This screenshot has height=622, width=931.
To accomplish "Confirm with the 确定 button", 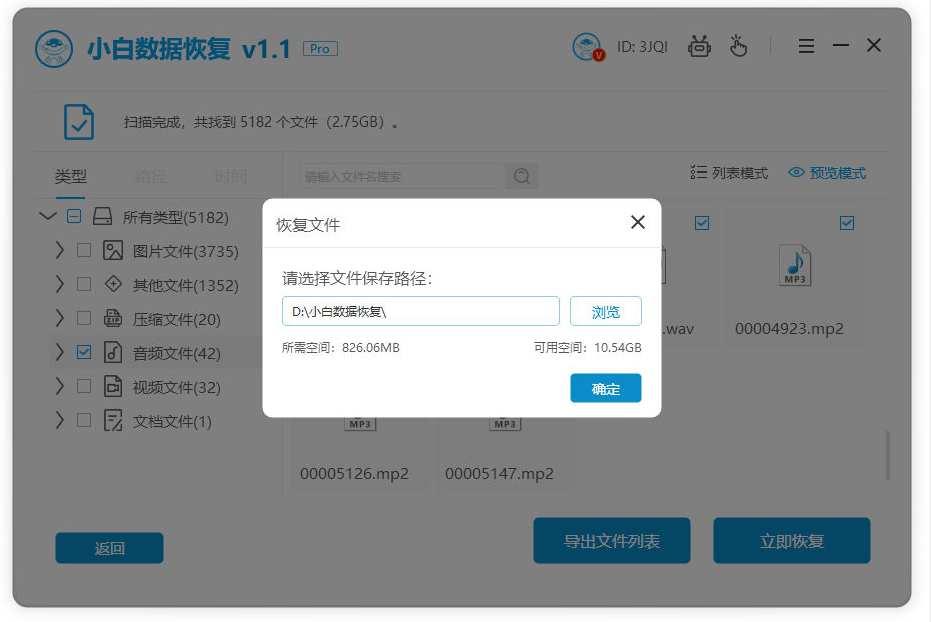I will click(606, 388).
